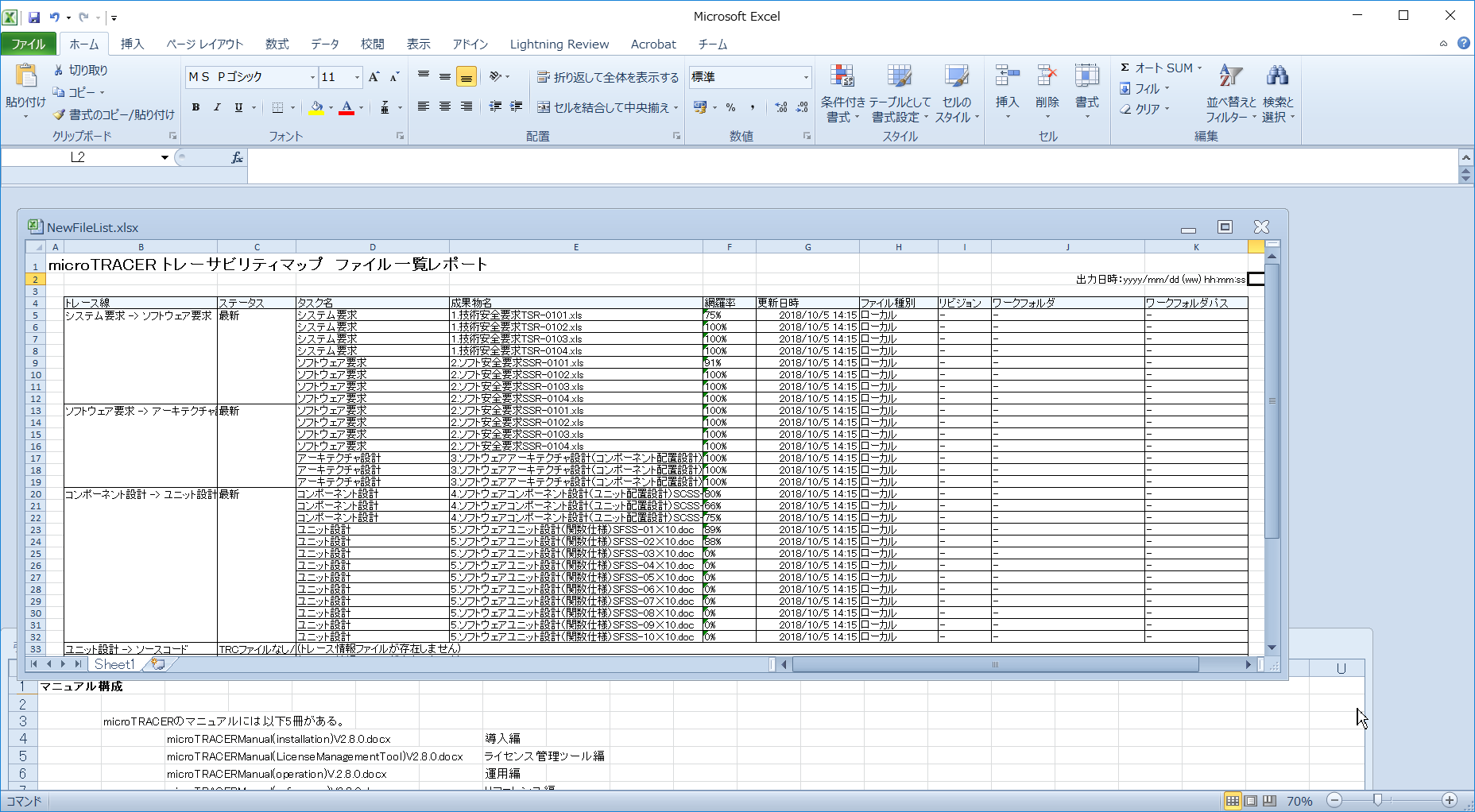Click the zoom slider handle
The image size is (1475, 812).
[1377, 801]
